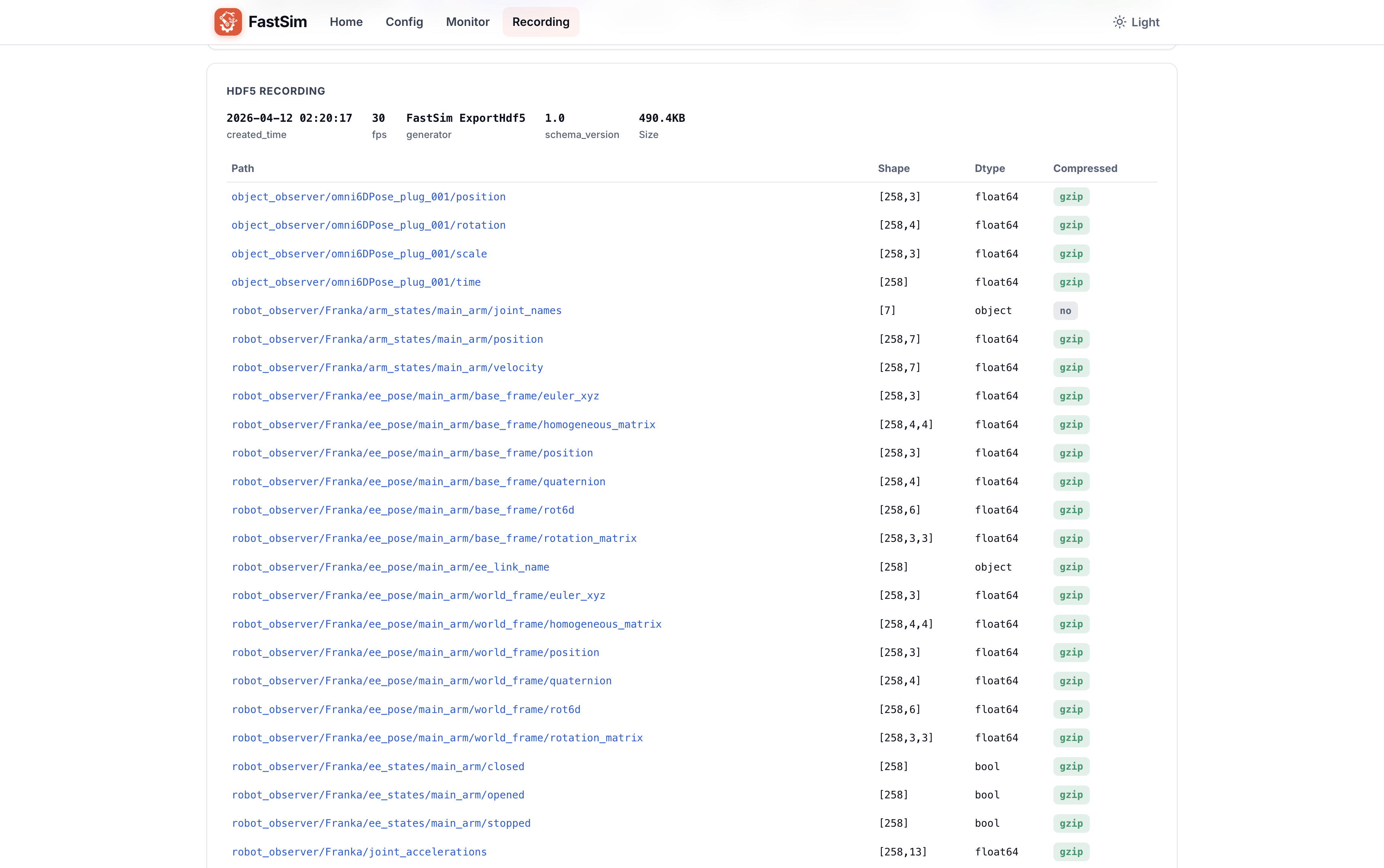Open base_frame/euler_xyz dataset link

coord(416,396)
